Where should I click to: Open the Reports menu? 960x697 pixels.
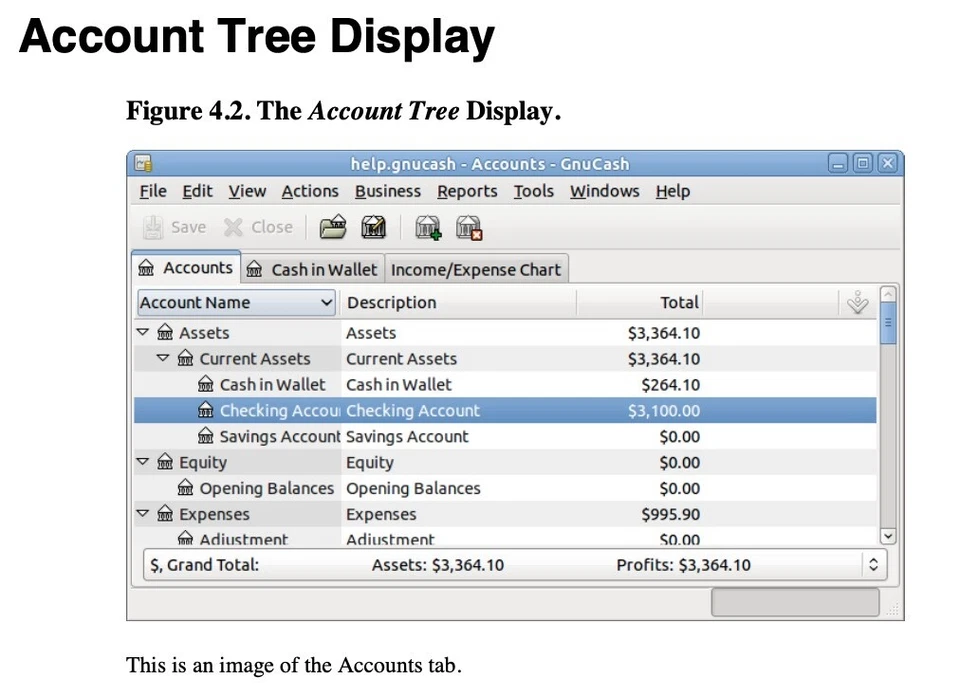point(467,191)
